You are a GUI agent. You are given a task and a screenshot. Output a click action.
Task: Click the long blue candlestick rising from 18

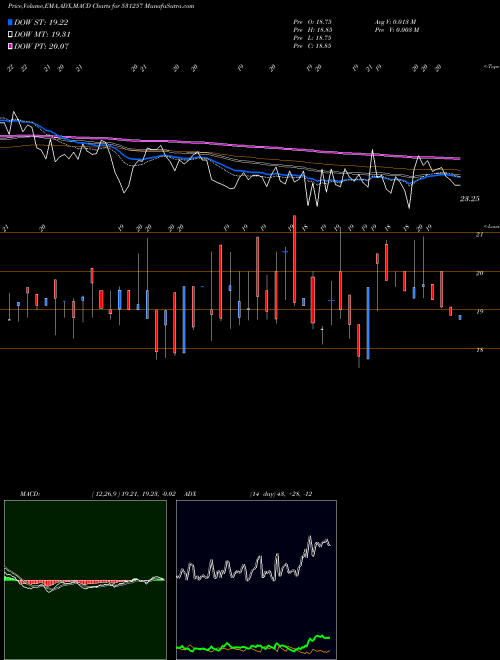(368, 323)
